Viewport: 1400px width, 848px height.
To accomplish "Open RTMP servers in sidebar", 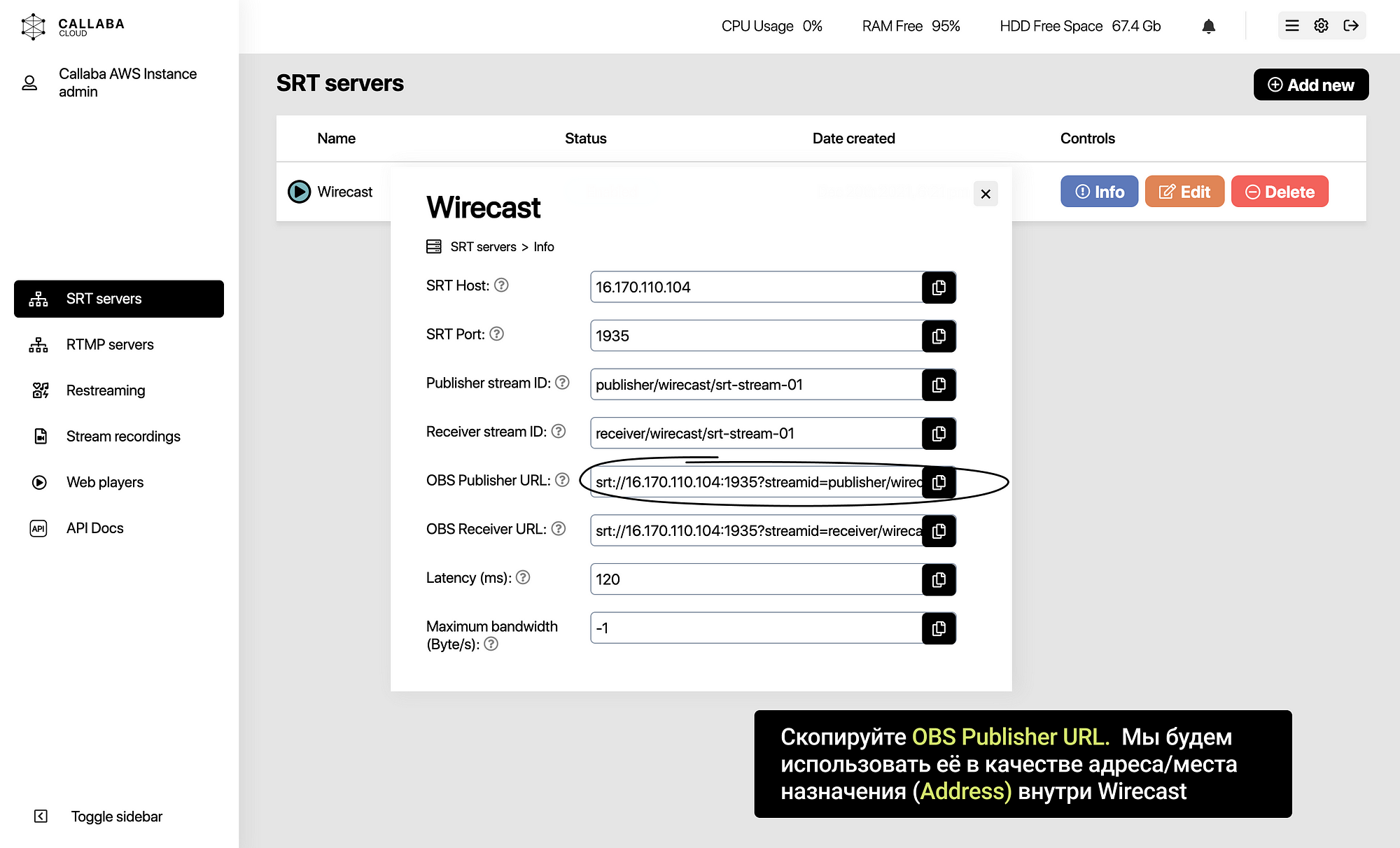I will pyautogui.click(x=119, y=345).
